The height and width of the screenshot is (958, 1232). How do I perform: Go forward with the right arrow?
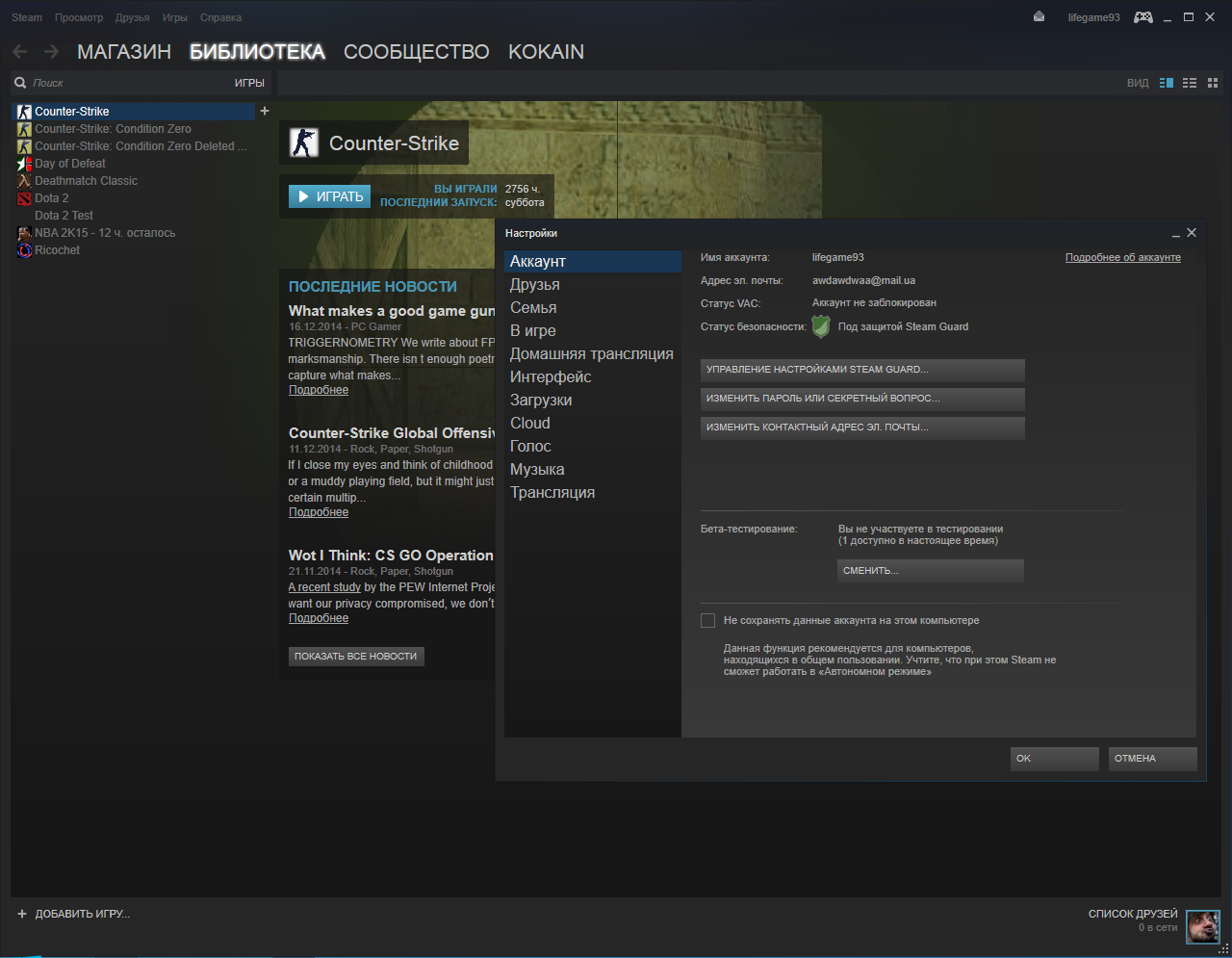51,51
